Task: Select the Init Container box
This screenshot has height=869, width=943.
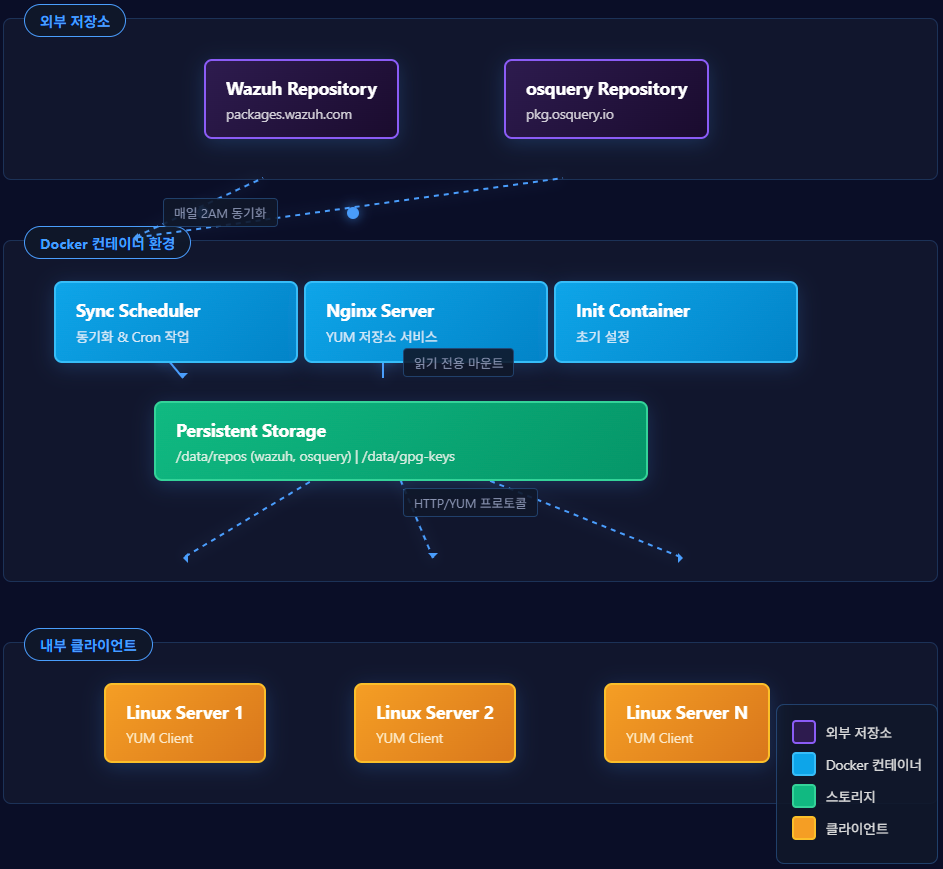Action: click(x=676, y=322)
